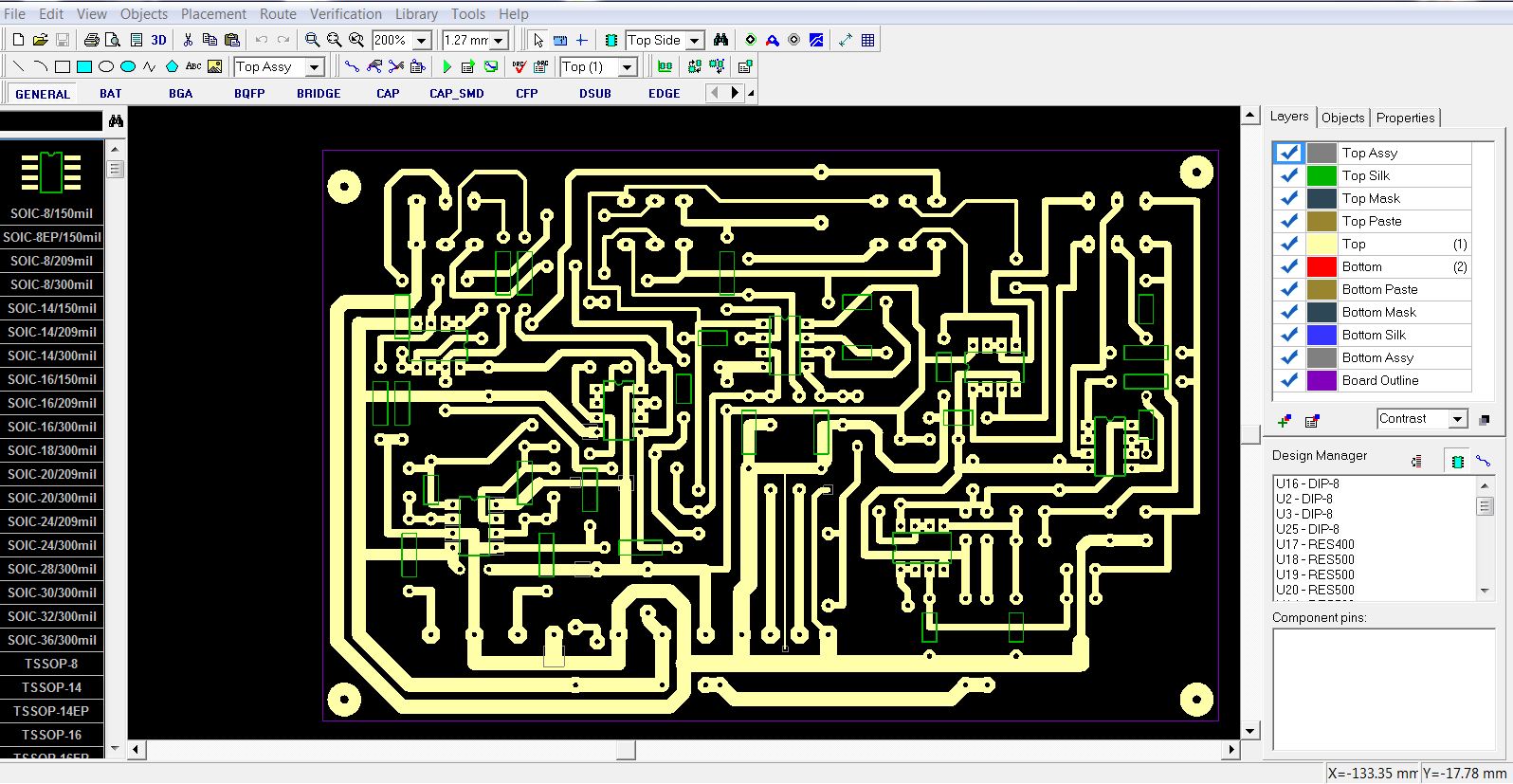Select the Route Manual trace tool

[352, 66]
